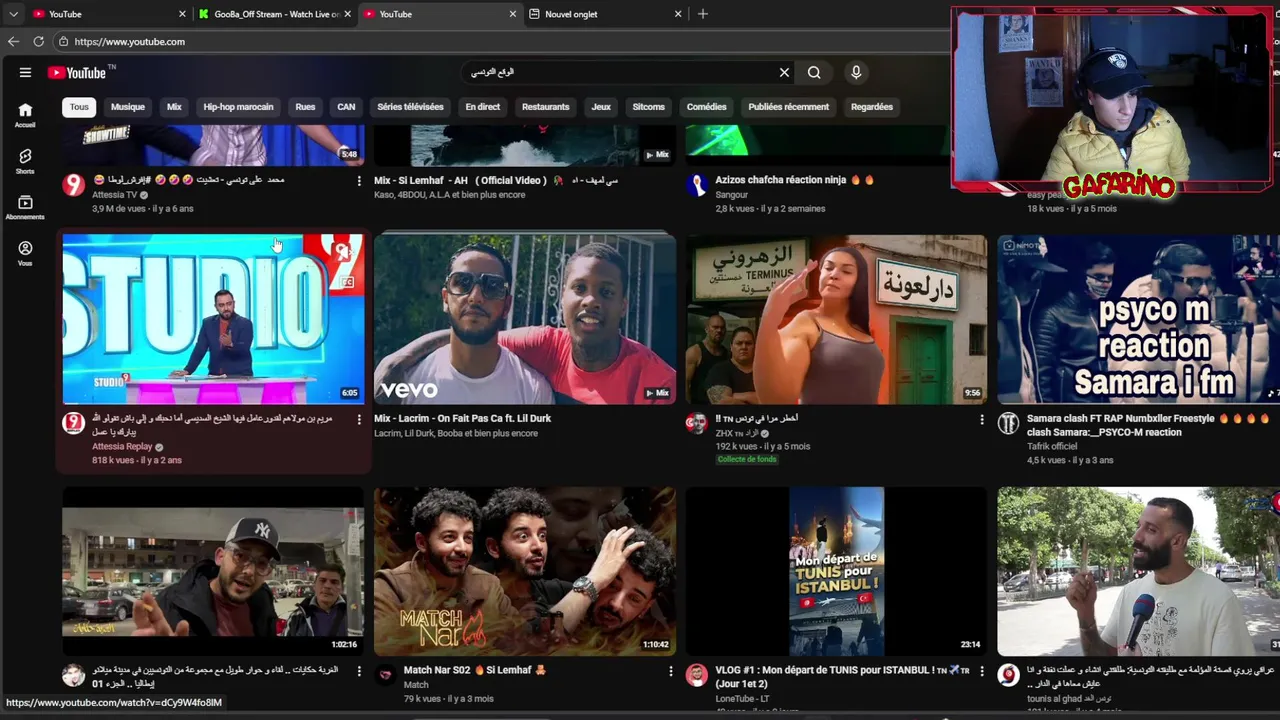
Task: View site information icon in address bar
Action: [x=63, y=41]
